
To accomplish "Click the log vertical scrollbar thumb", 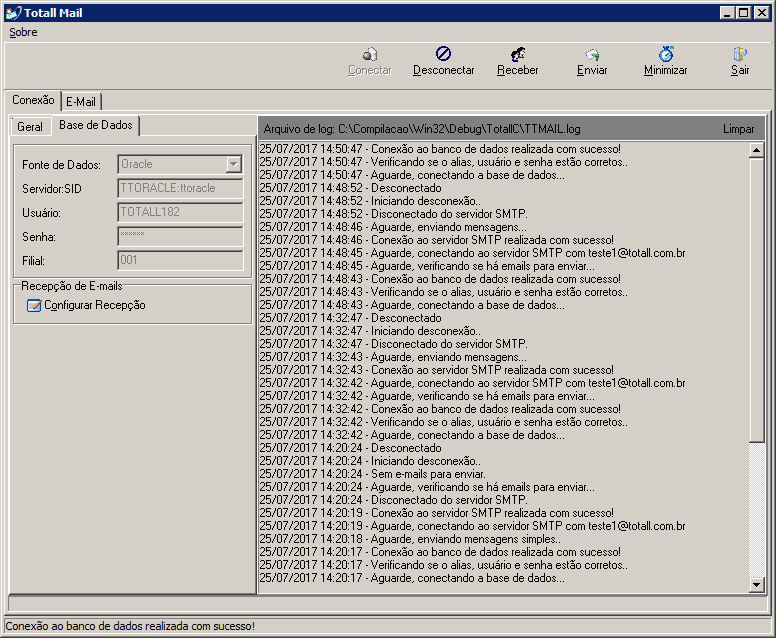I will [756, 300].
